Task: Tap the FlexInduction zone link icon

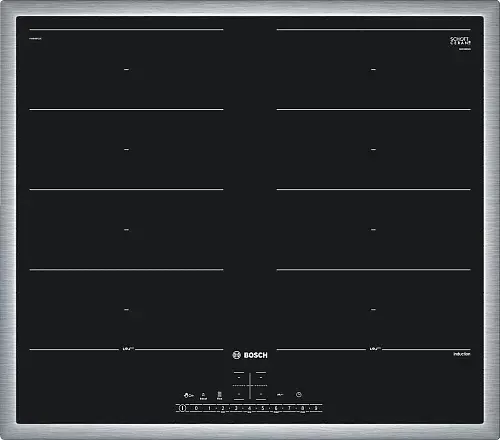Action: [x=219, y=396]
